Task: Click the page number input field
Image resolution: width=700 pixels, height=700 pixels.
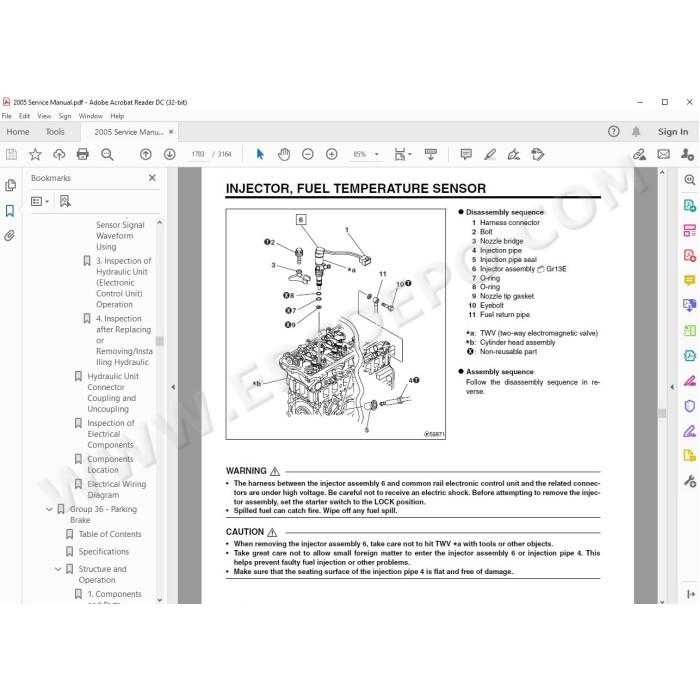Action: (198, 154)
